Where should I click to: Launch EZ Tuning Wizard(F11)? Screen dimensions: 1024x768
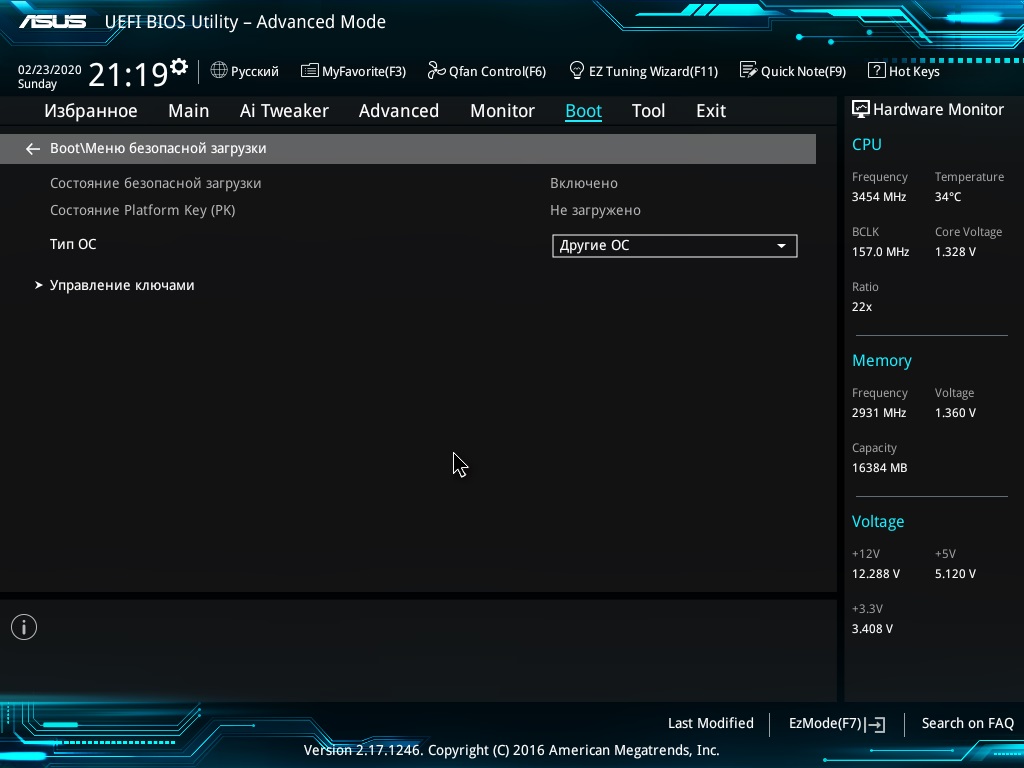(x=644, y=71)
